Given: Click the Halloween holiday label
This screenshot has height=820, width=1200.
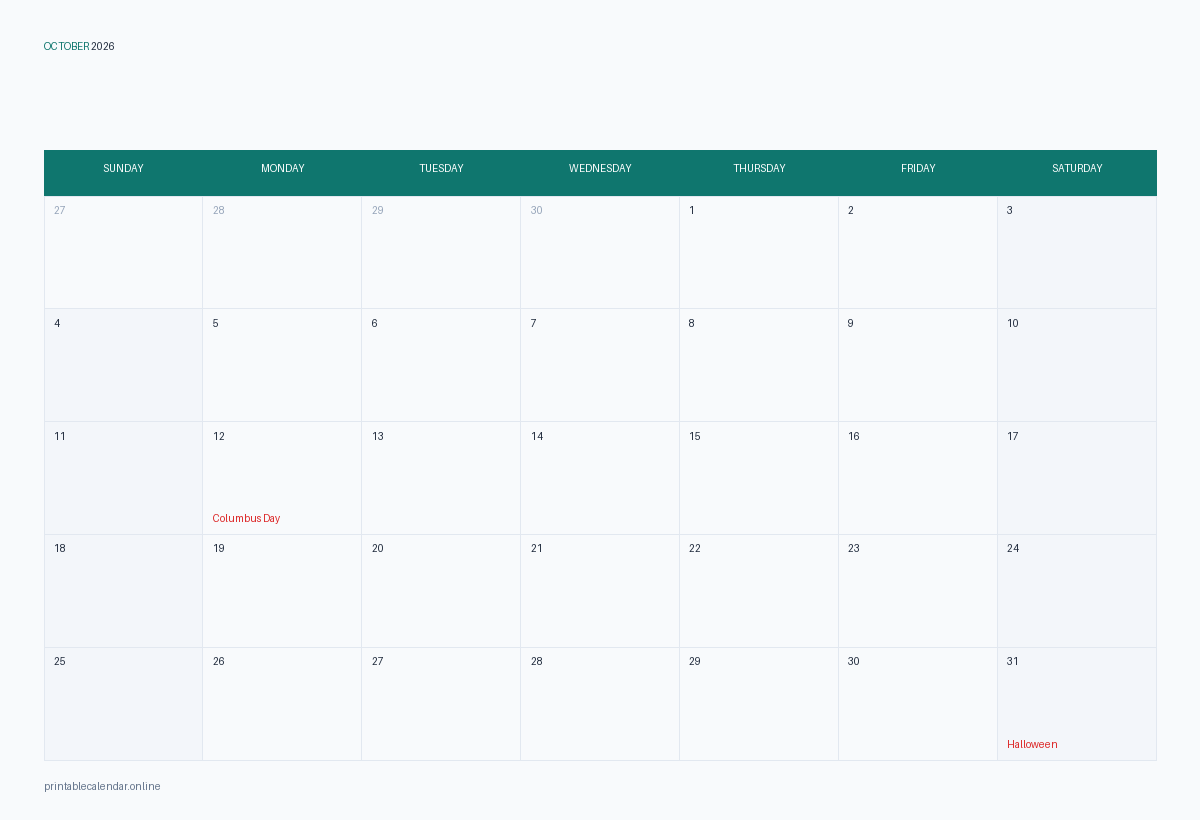Looking at the screenshot, I should click(1032, 744).
